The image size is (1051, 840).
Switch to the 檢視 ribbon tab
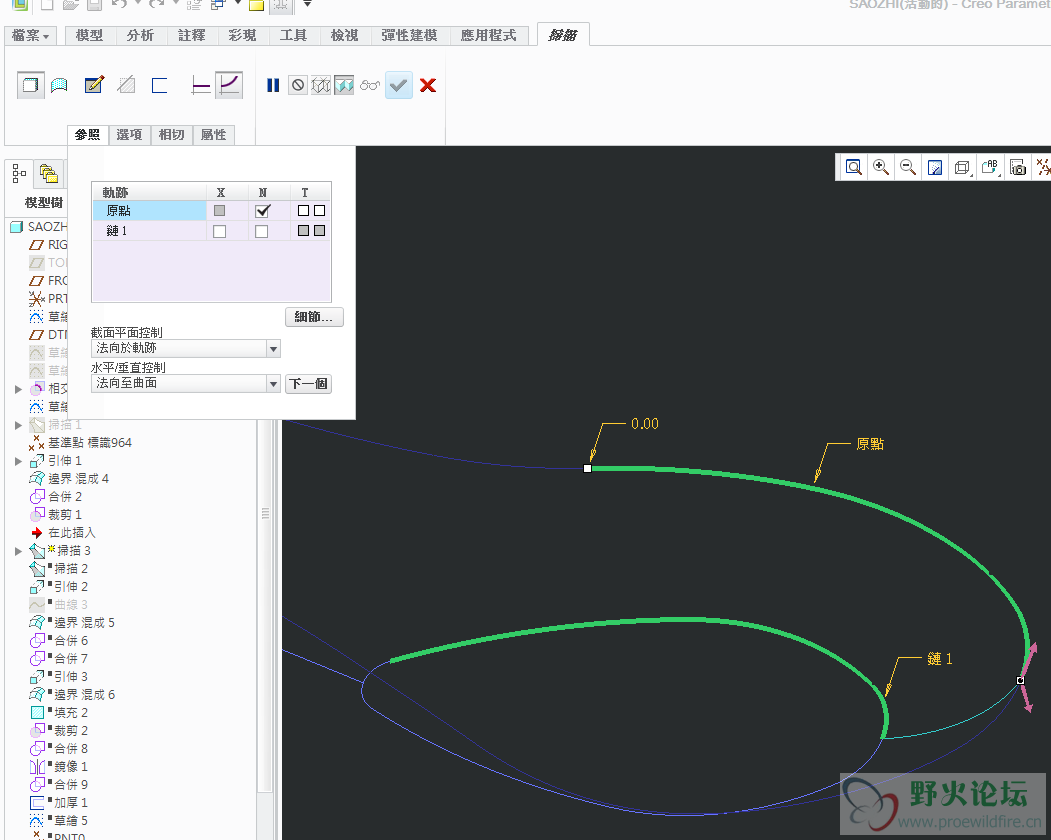(345, 36)
